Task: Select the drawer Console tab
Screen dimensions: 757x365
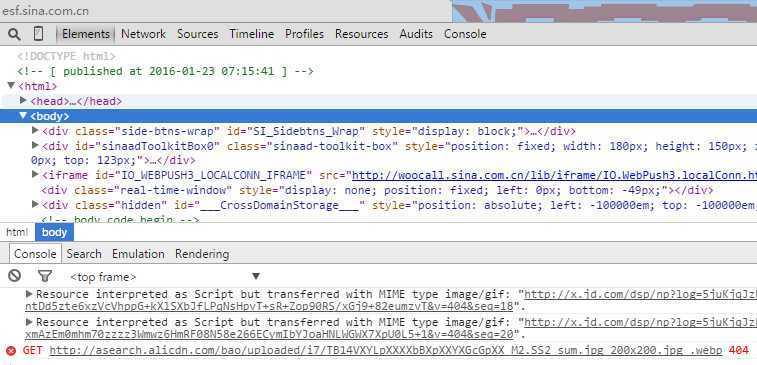Action: tap(35, 254)
